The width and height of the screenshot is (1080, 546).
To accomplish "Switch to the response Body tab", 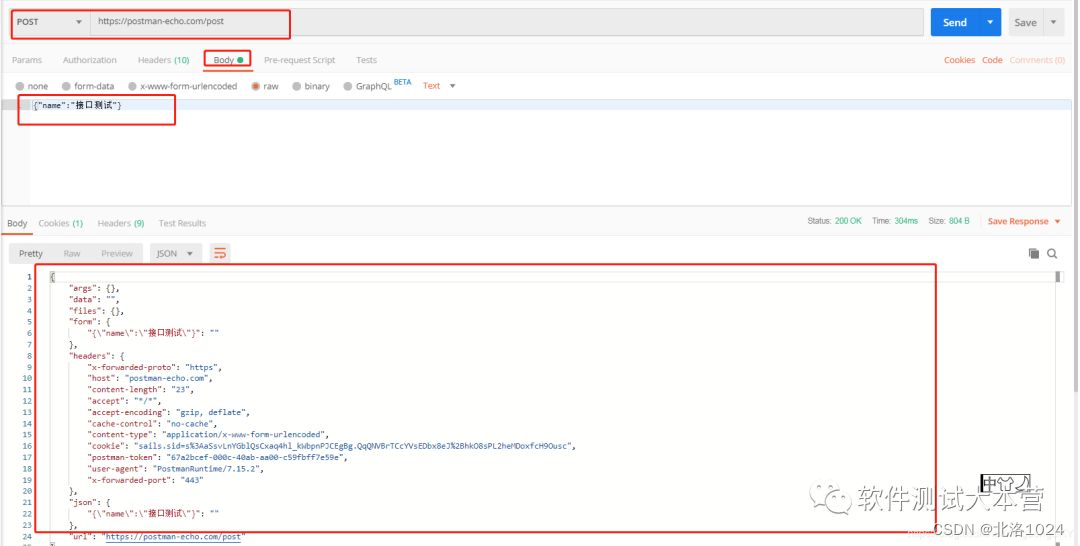I will 17,223.
